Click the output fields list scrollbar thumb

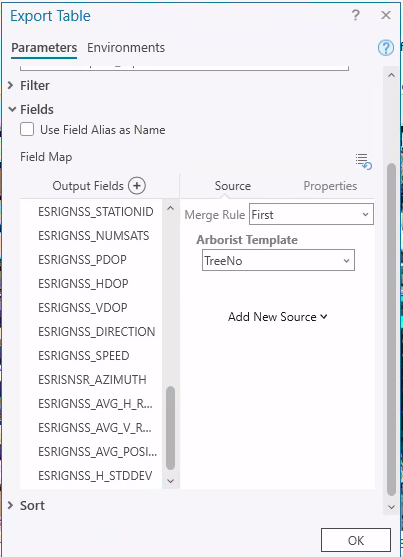[171, 428]
